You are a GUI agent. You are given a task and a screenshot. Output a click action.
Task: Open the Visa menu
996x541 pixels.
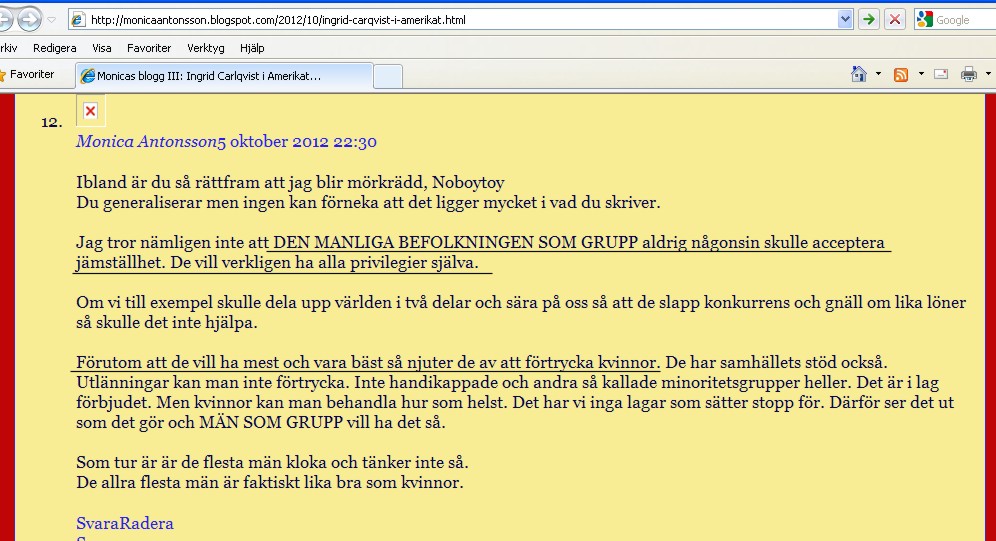(x=102, y=48)
